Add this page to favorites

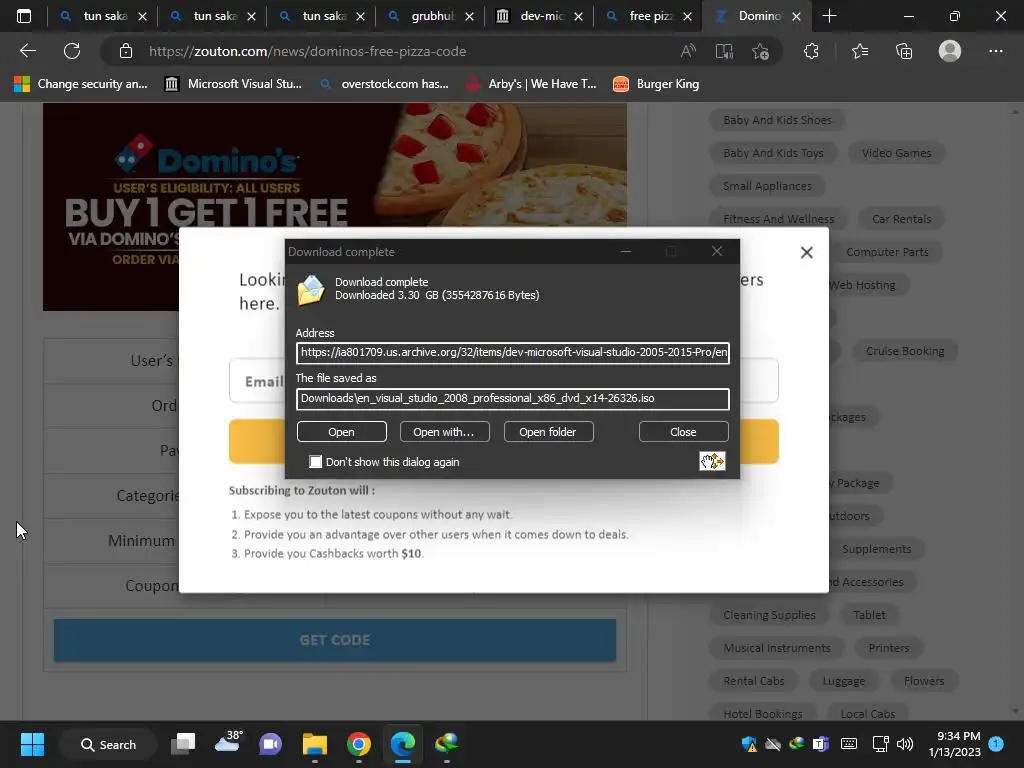(x=760, y=51)
